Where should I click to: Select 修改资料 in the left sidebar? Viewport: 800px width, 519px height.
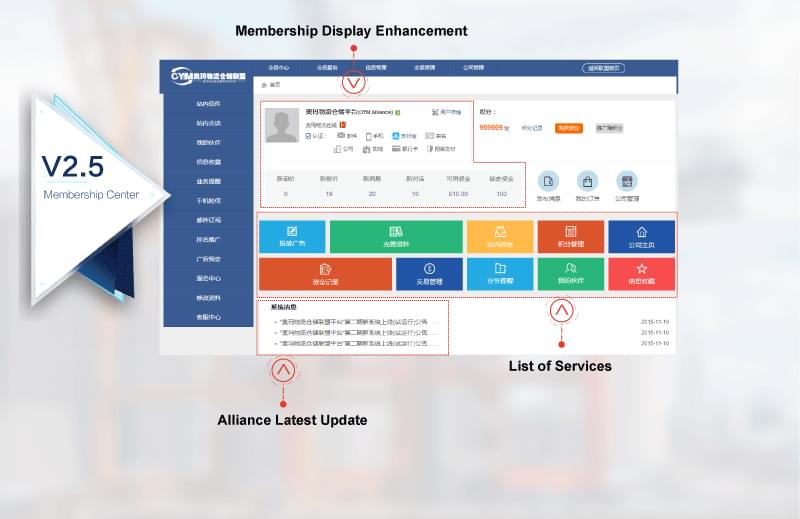click(208, 298)
